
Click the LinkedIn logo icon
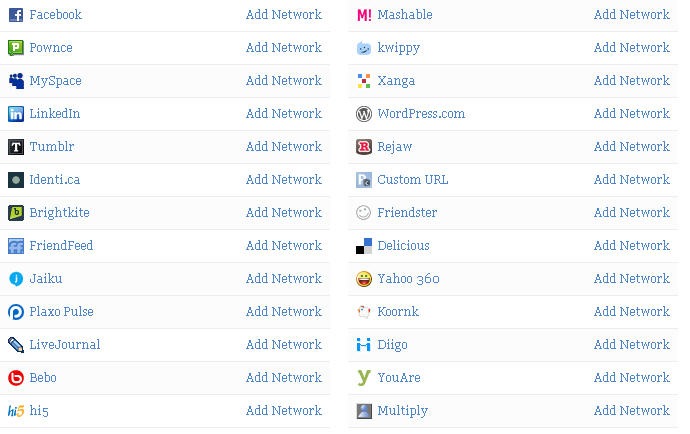click(16, 114)
